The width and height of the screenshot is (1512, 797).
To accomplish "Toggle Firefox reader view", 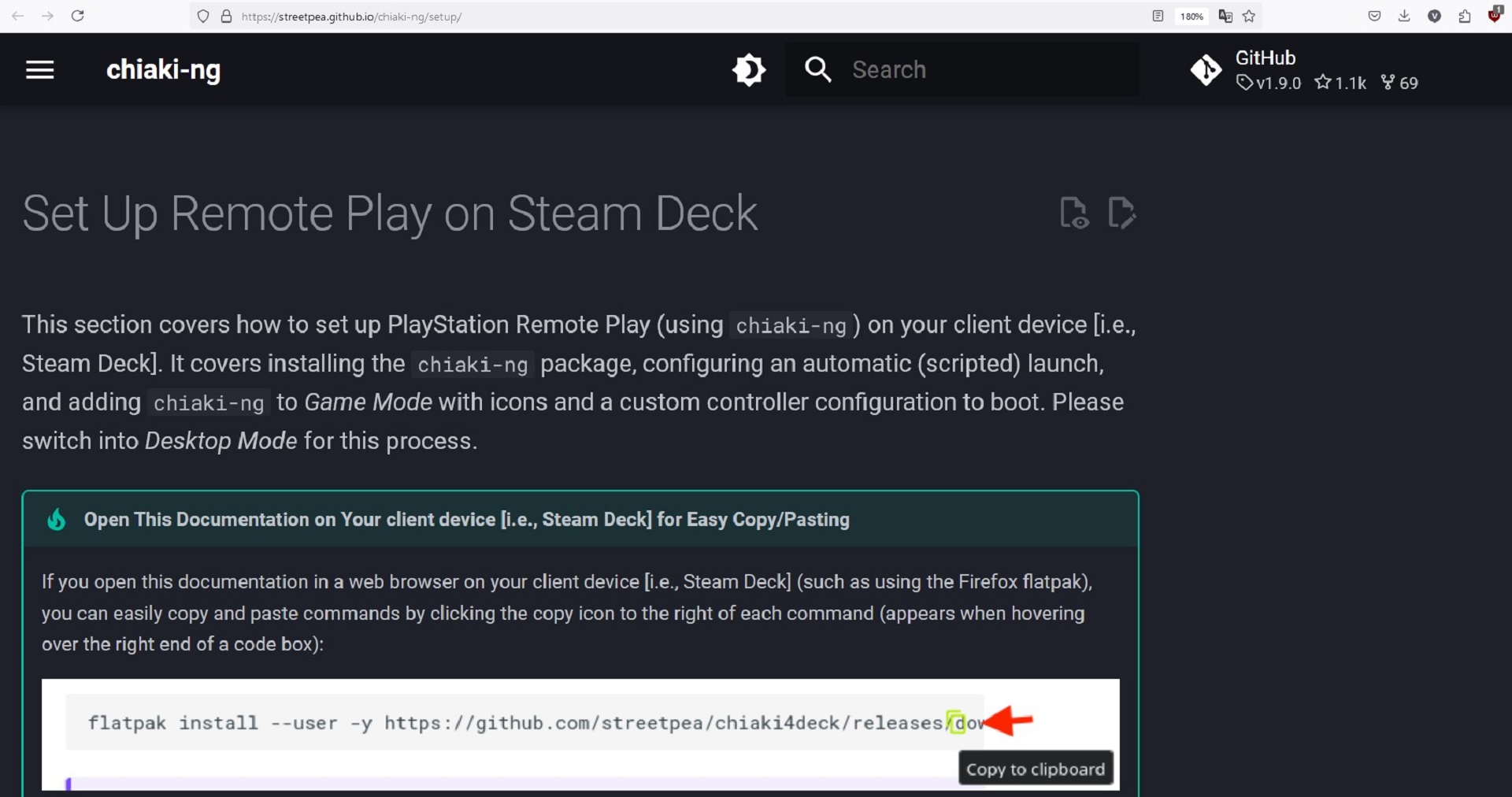I will (1158, 16).
